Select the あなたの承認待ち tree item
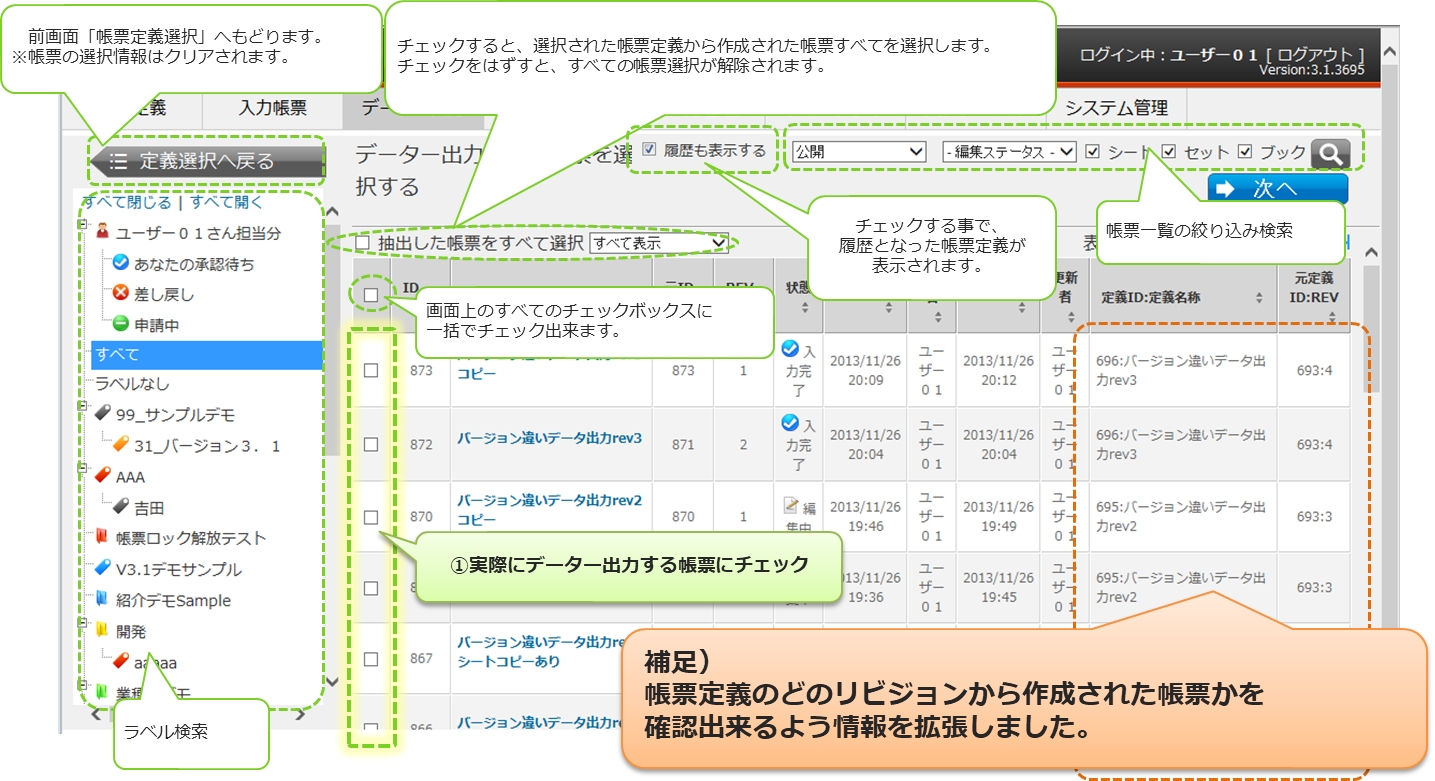 click(194, 264)
